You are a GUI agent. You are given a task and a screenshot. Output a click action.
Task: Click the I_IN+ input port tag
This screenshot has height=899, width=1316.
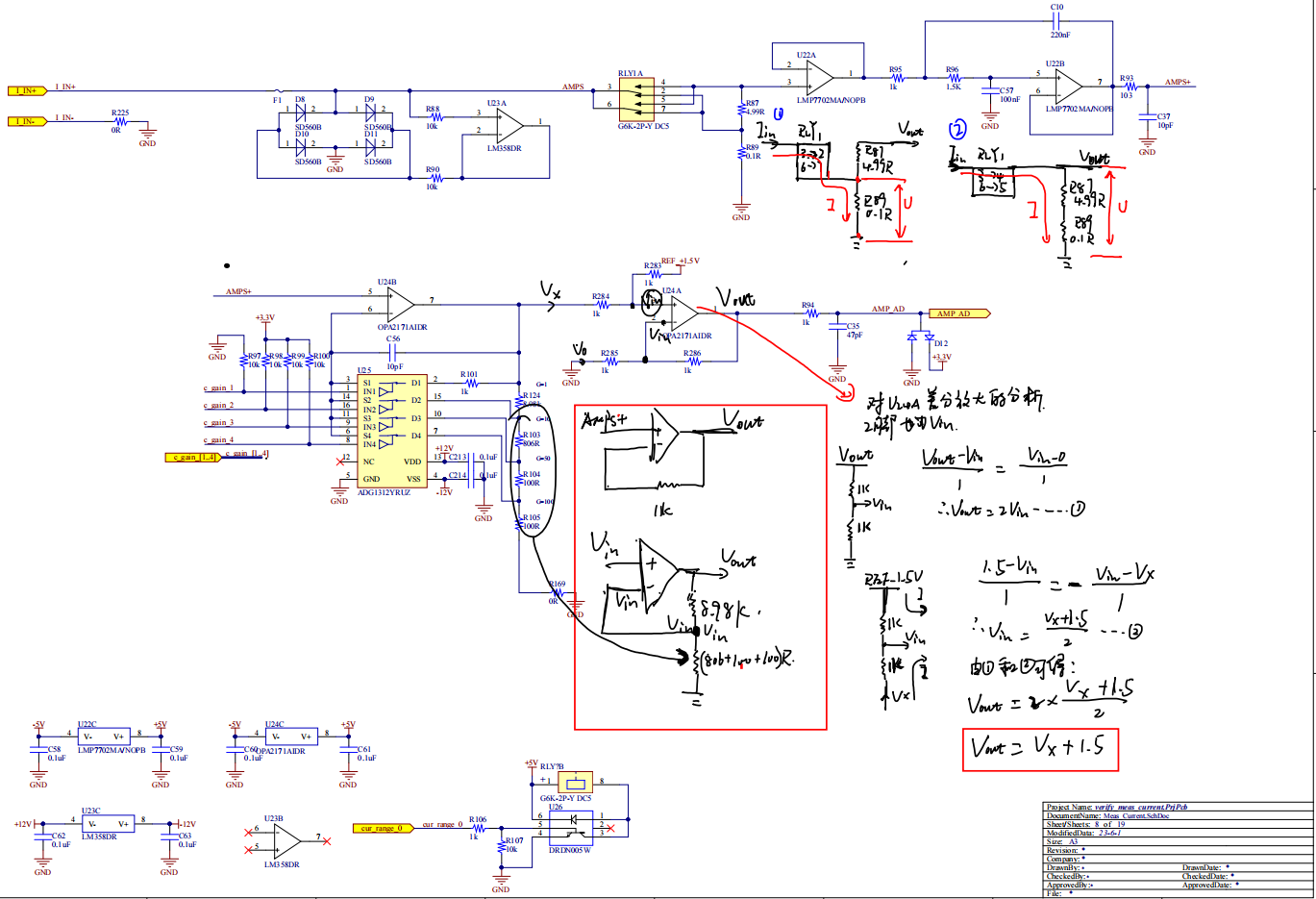[x=27, y=90]
